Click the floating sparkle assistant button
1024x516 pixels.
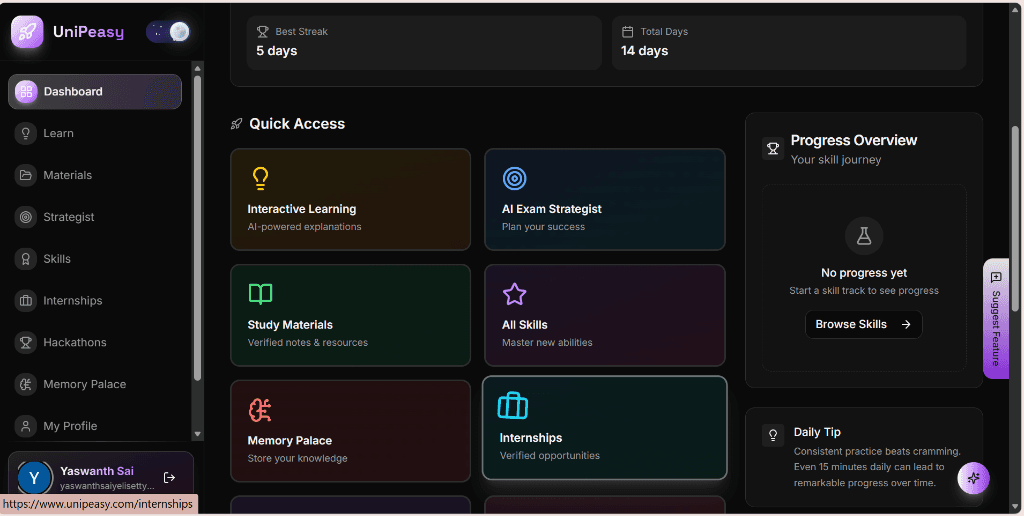(973, 478)
